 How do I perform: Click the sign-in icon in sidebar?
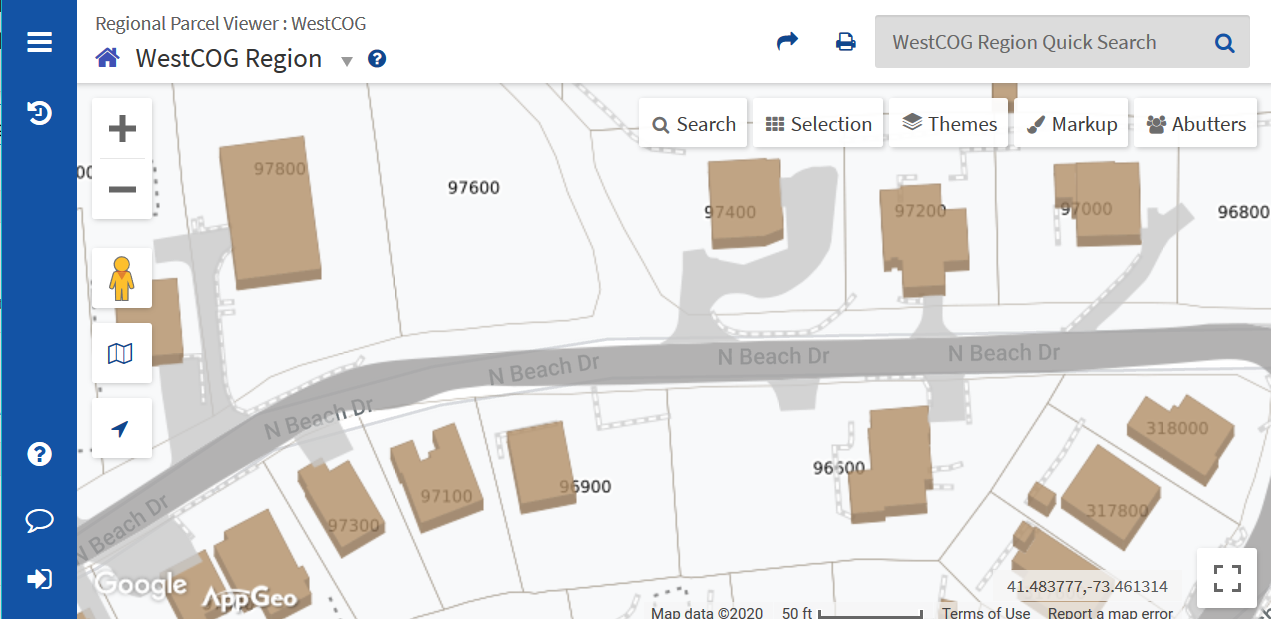[x=39, y=579]
